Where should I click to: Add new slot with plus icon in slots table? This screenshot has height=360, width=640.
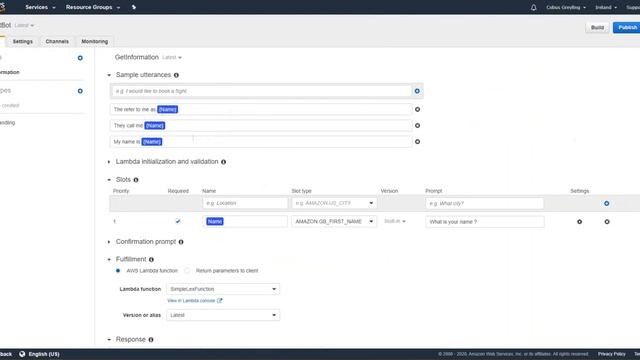pos(607,203)
